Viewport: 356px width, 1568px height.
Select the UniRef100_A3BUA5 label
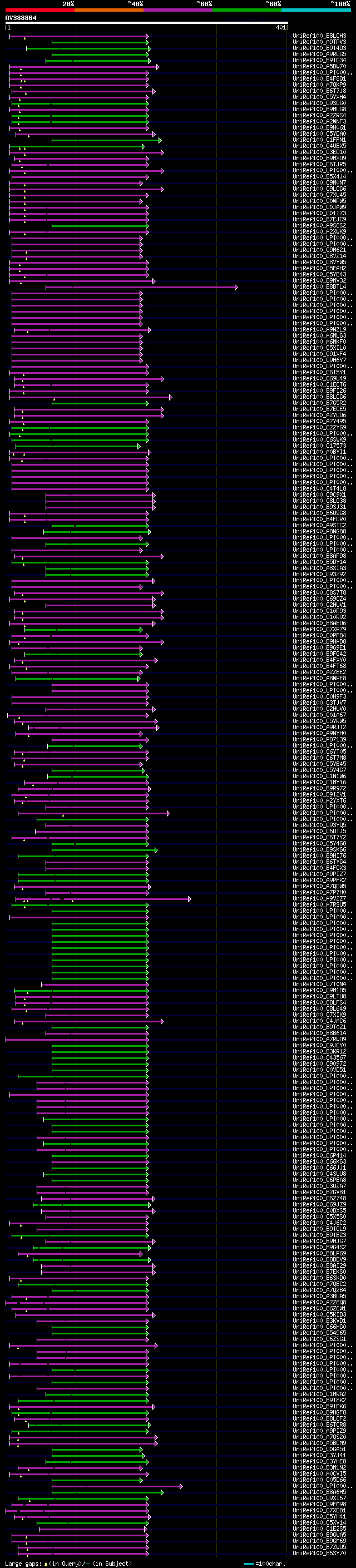click(319, 1297)
